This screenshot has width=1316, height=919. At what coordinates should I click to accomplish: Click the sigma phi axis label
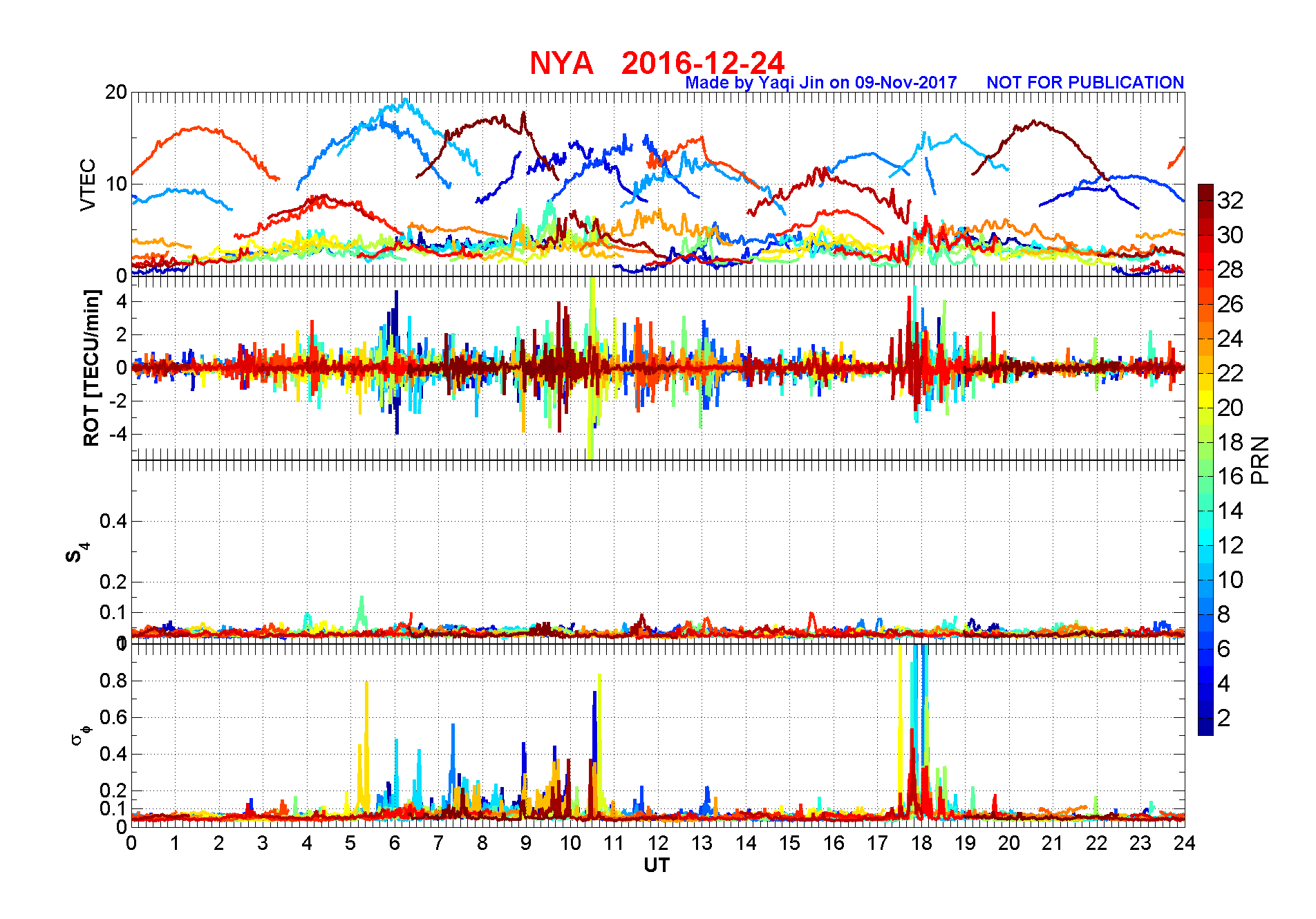point(80,735)
